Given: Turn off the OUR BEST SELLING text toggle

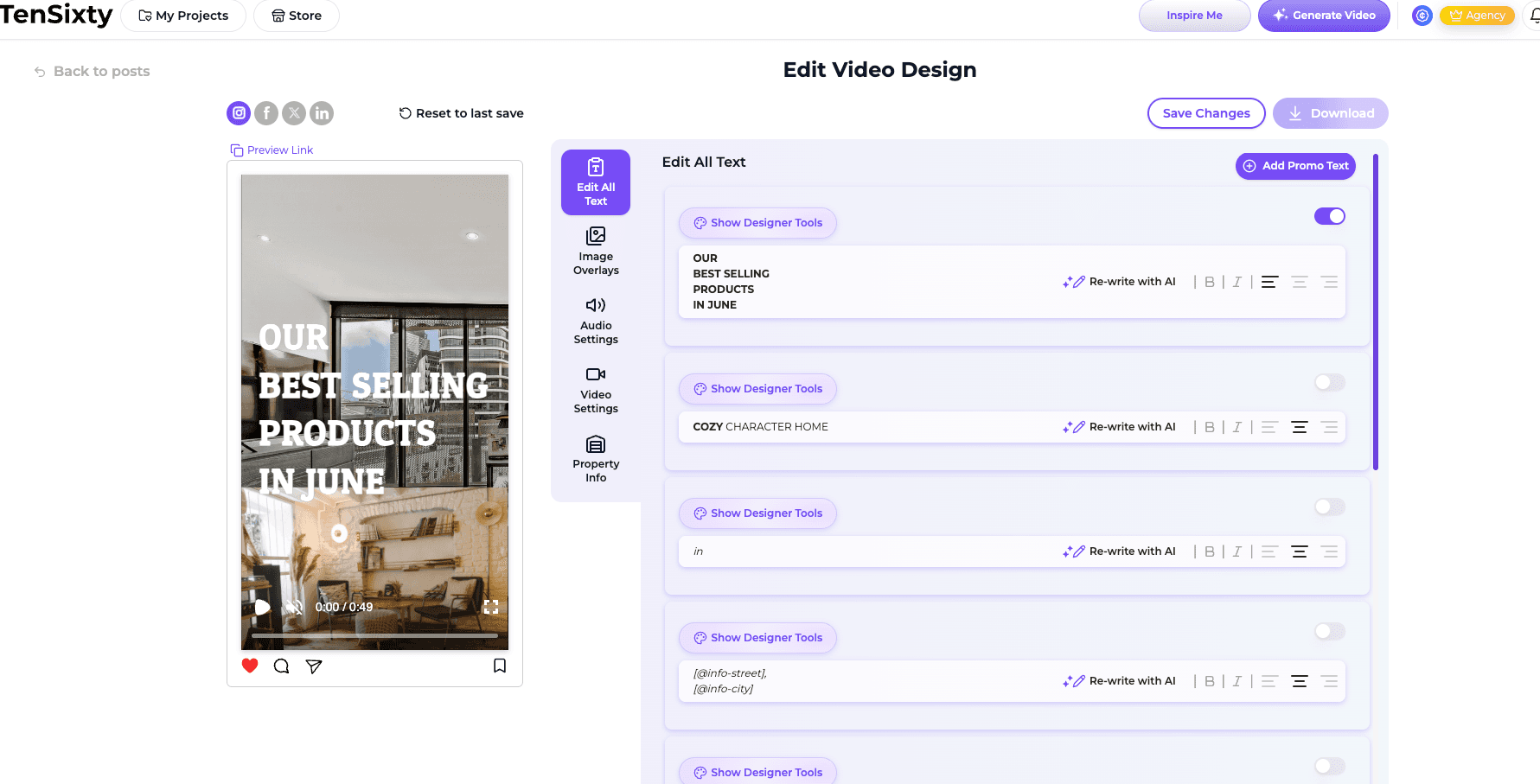Looking at the screenshot, I should (x=1330, y=216).
